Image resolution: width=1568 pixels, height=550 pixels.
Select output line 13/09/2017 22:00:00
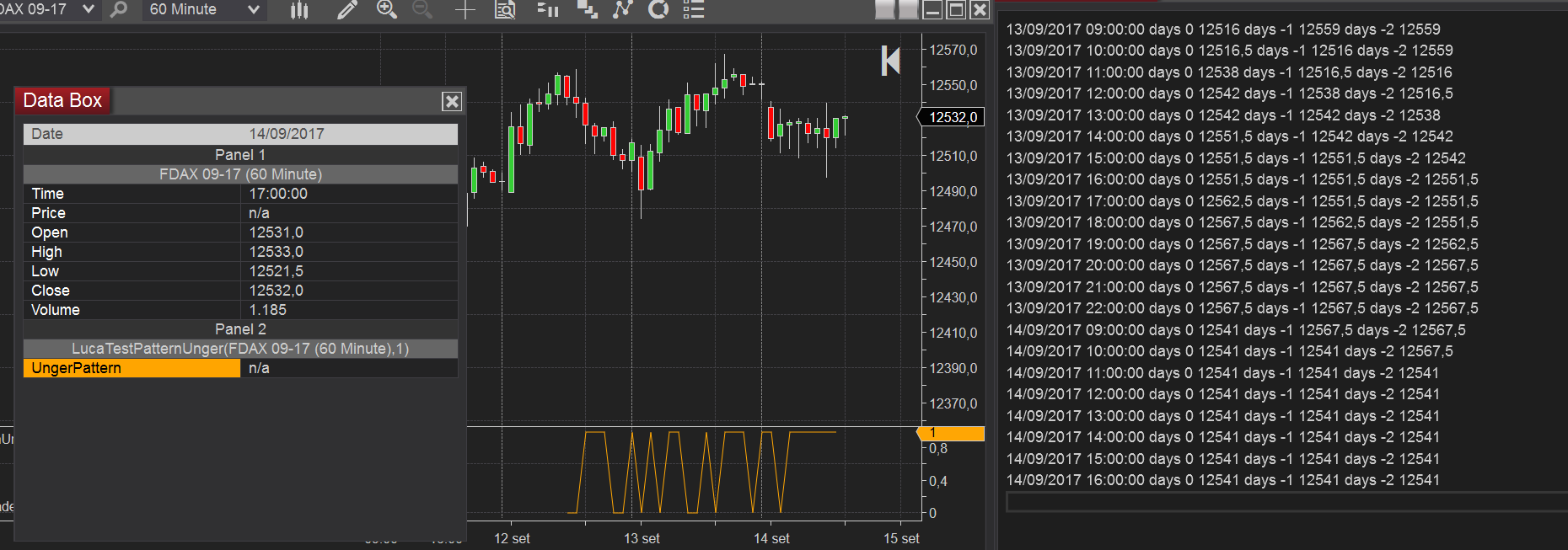(x=1242, y=308)
